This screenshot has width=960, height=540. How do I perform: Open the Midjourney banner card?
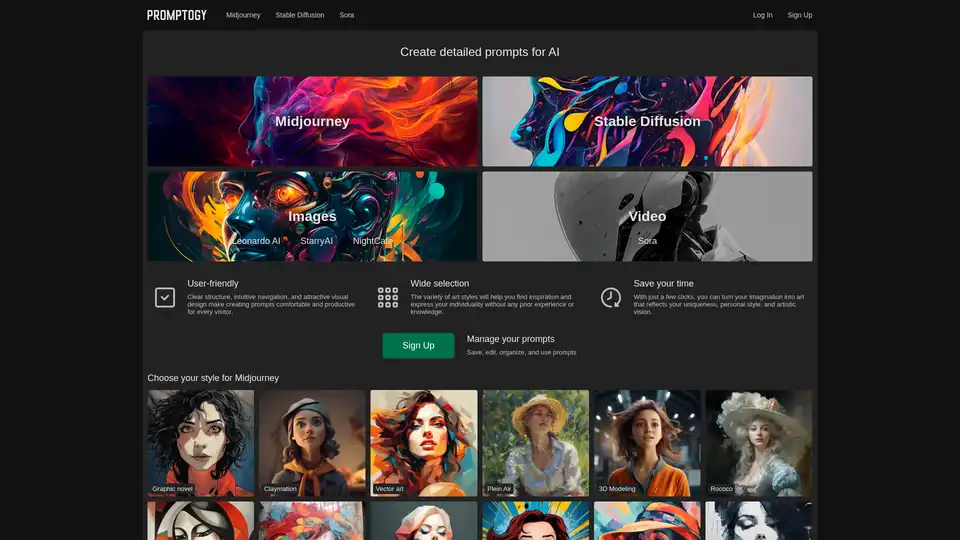(312, 121)
